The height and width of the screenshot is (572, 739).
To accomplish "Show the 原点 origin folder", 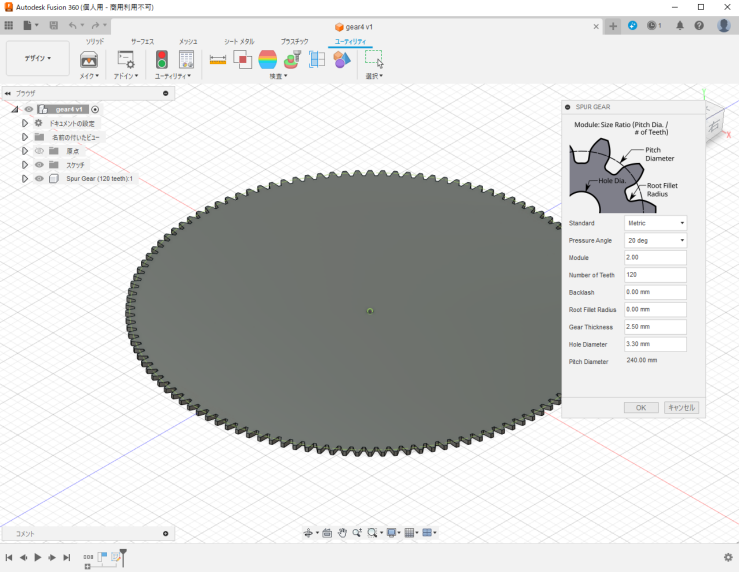I will click(39, 151).
